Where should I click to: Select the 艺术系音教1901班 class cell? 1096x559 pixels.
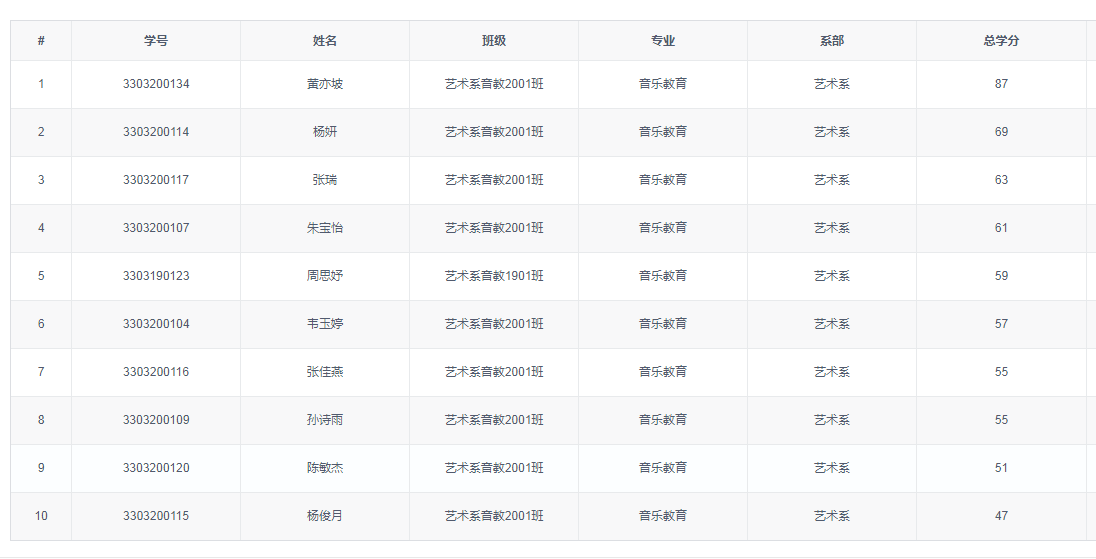point(493,276)
